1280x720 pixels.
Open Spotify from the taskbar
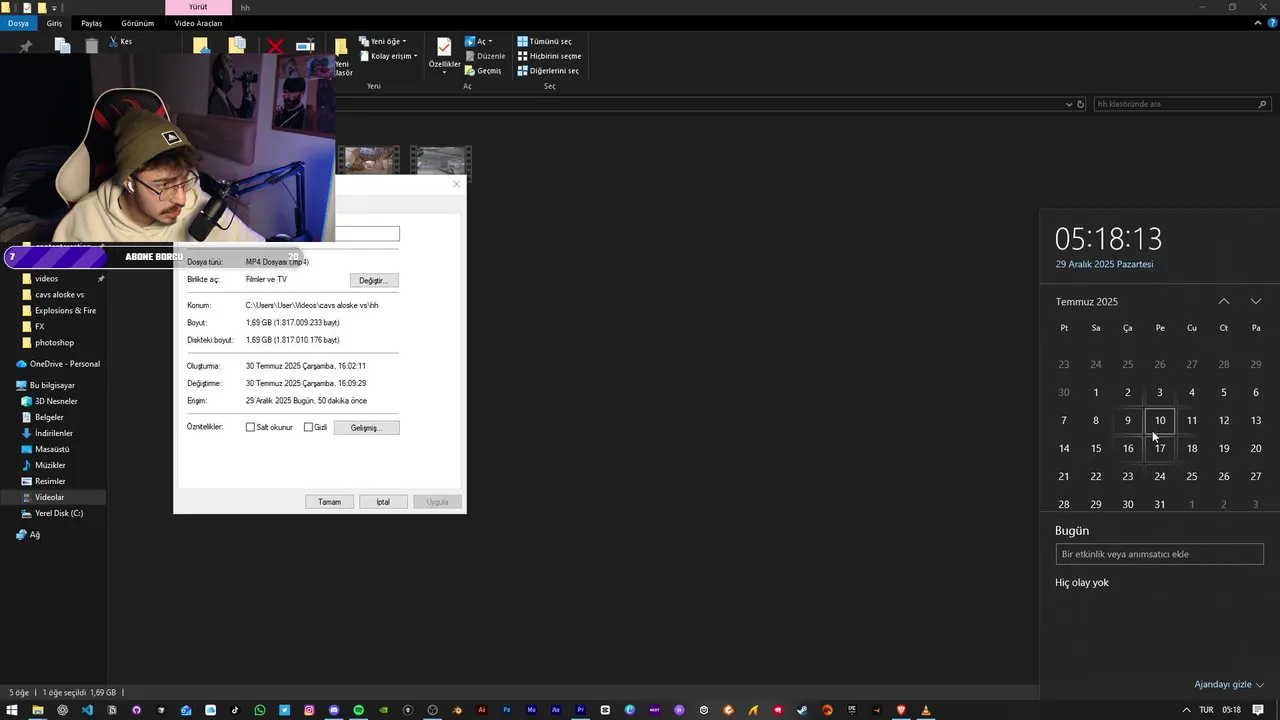[358, 710]
